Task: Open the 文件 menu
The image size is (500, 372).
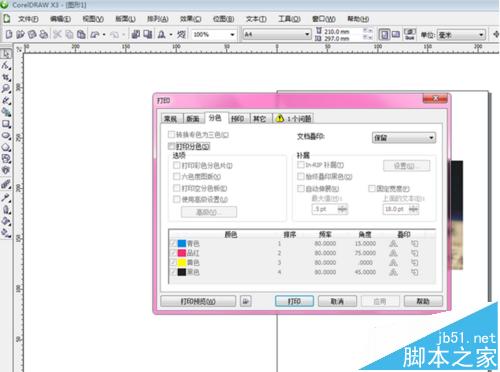Action: pyautogui.click(x=28, y=19)
